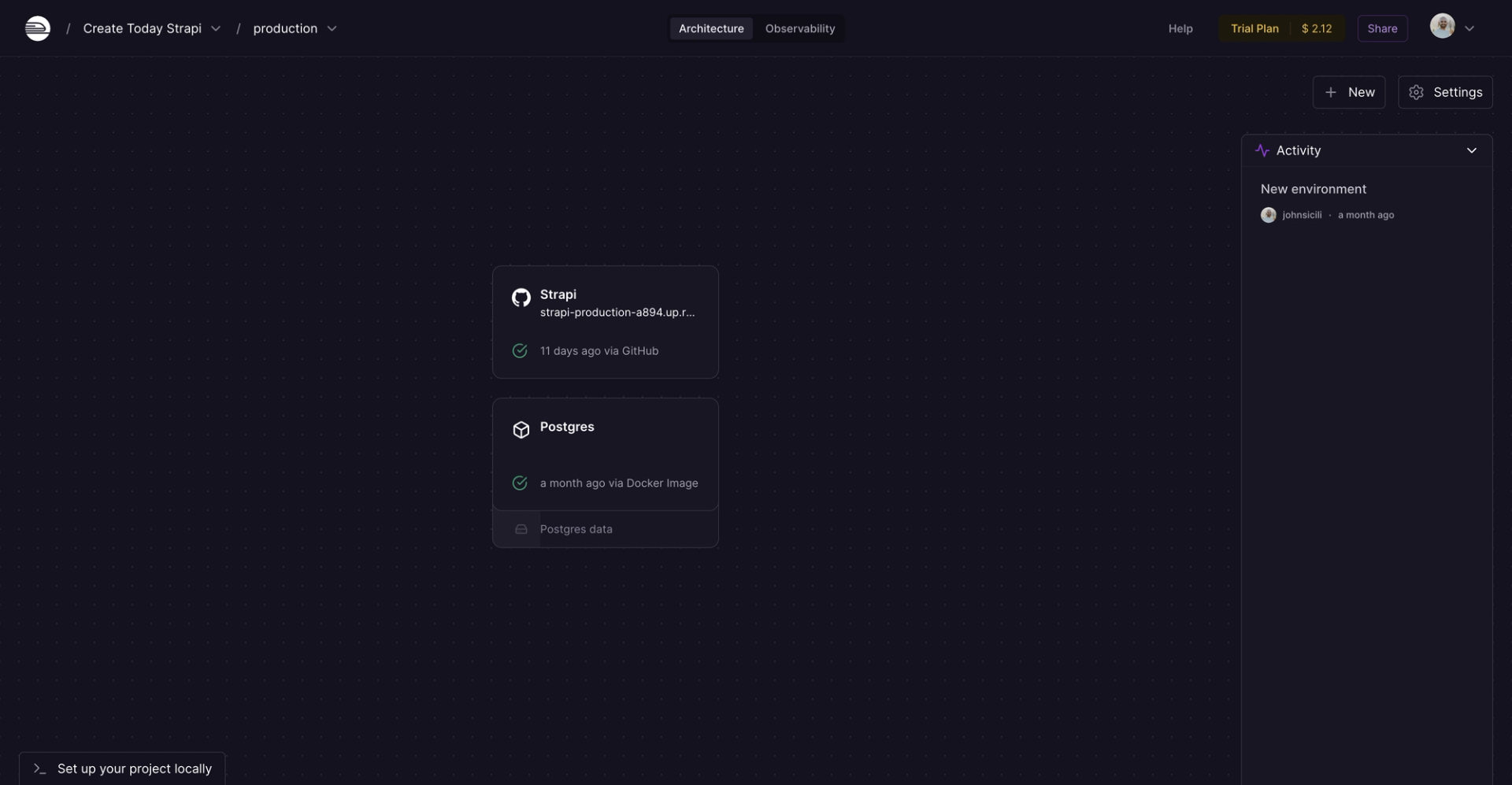The image size is (1512, 785).
Task: Click the a month ago timestamp in Activity
Action: click(1366, 215)
